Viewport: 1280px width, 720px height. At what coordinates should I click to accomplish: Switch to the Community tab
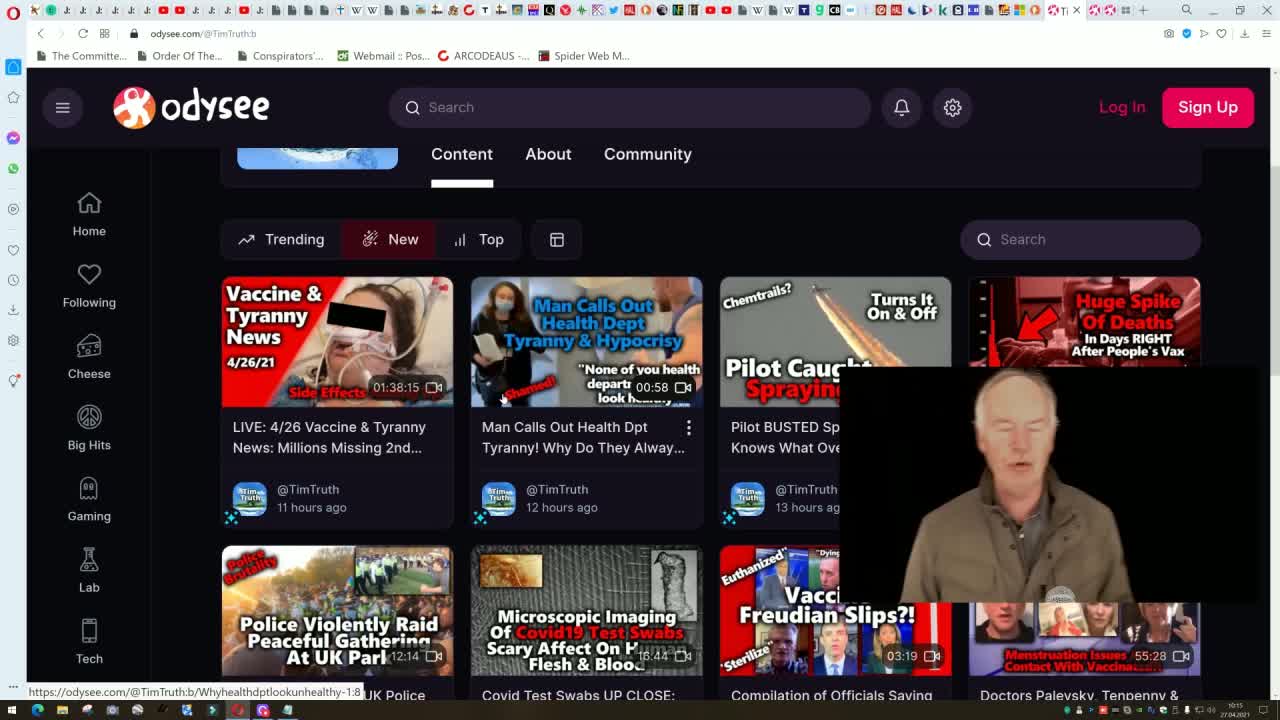[647, 154]
